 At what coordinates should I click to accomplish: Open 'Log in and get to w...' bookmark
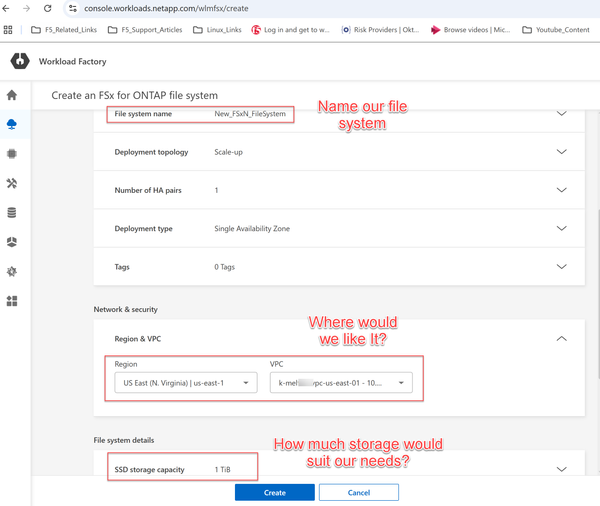pos(290,30)
